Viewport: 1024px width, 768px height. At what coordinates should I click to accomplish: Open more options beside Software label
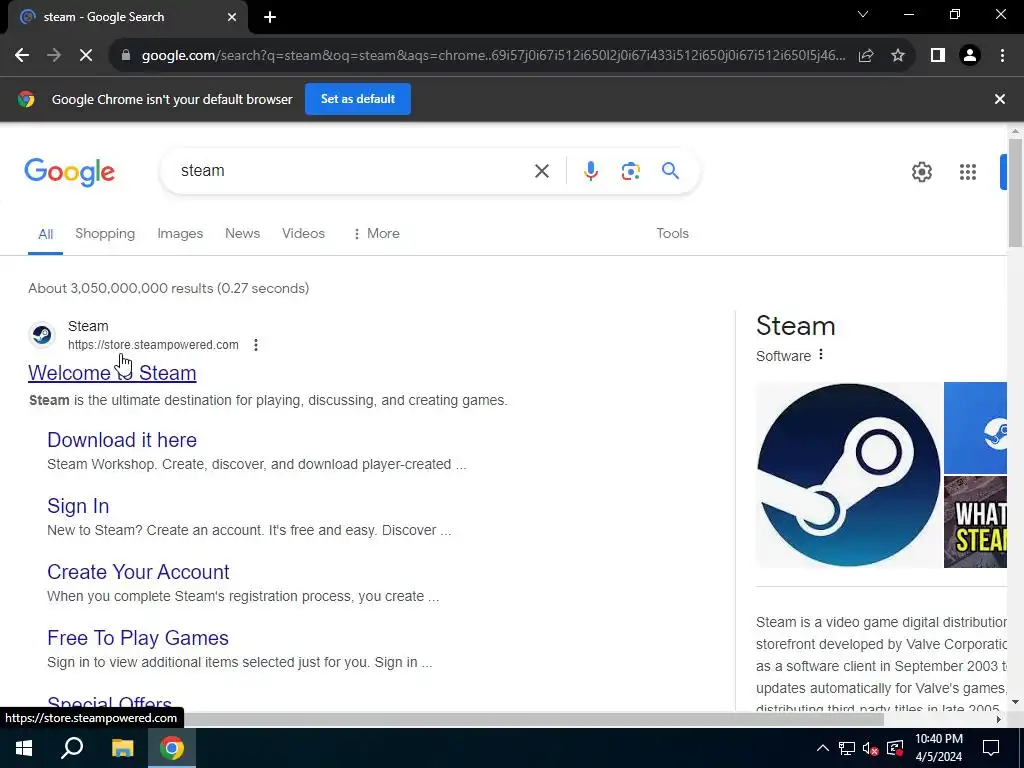[821, 355]
